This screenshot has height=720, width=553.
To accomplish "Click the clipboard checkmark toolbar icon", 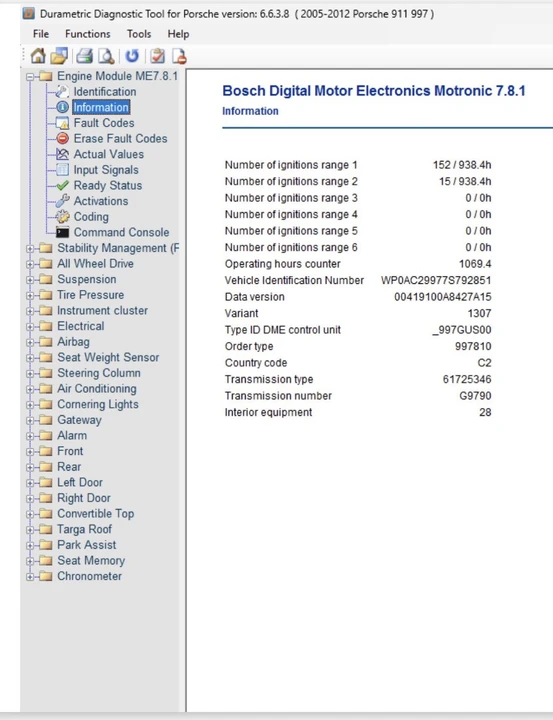I will pos(157,56).
